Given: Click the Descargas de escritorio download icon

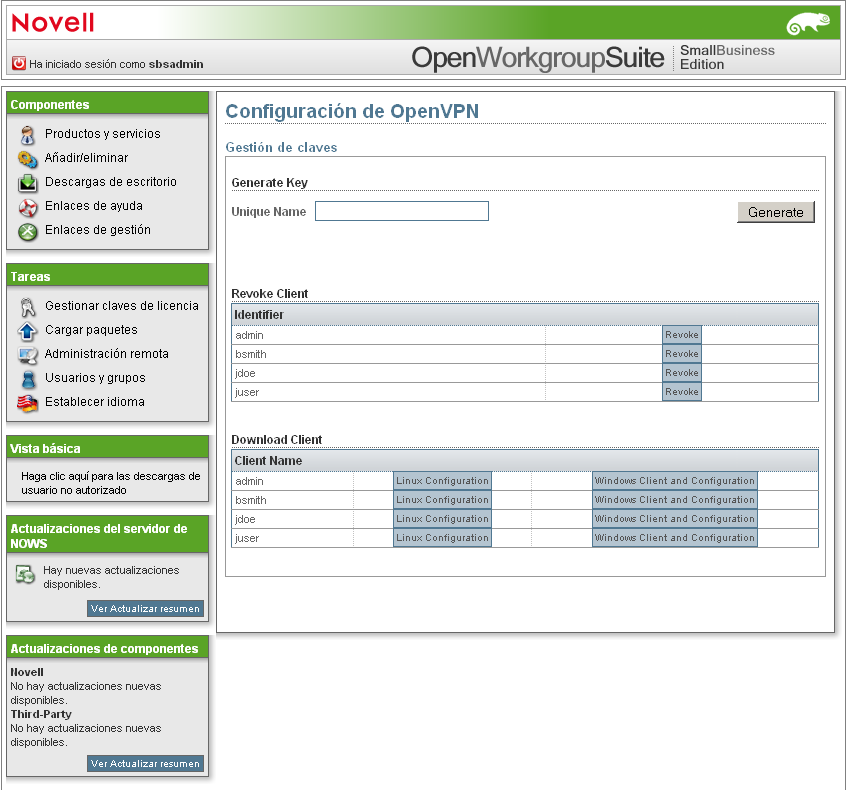Looking at the screenshot, I should (28, 183).
